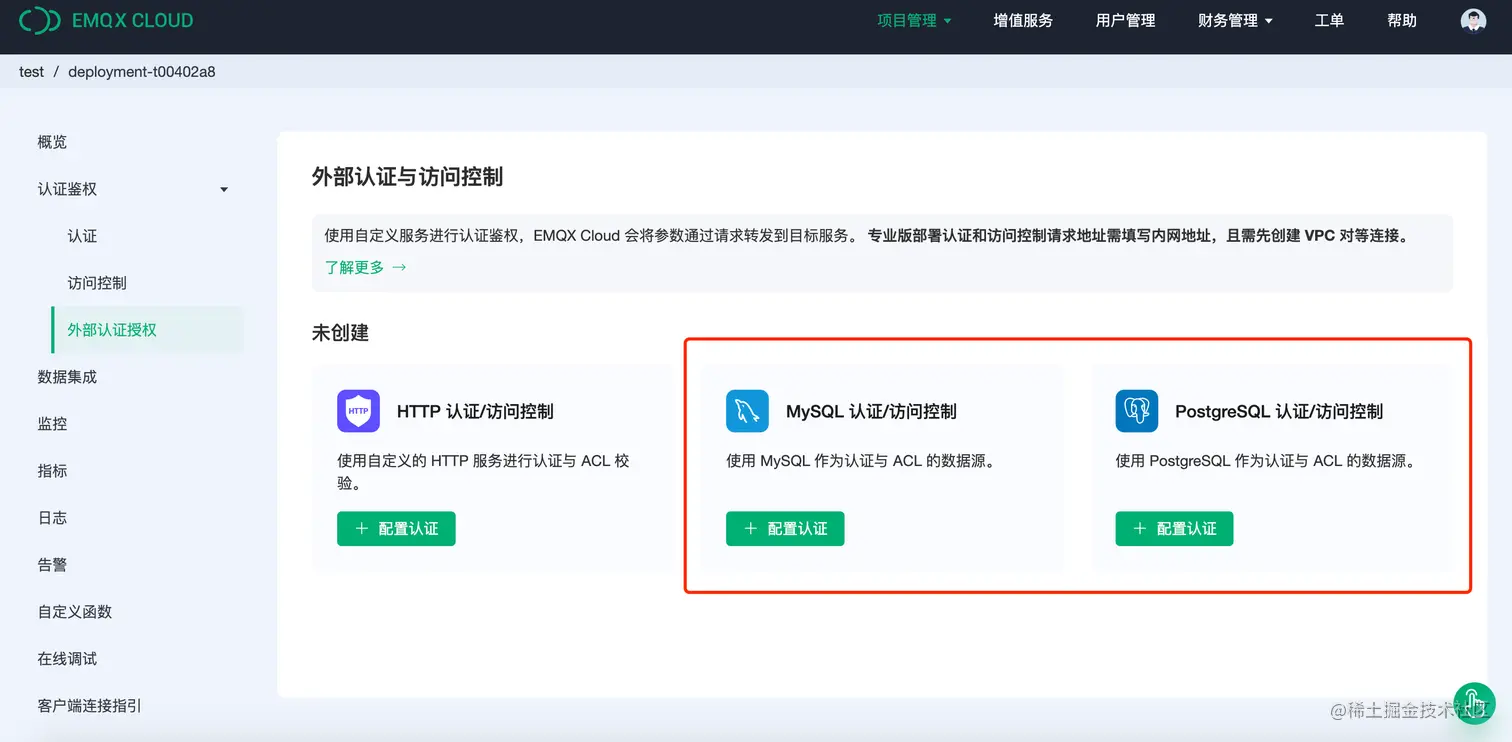The height and width of the screenshot is (742, 1512).
Task: Click the test breadcrumb link
Action: [31, 71]
